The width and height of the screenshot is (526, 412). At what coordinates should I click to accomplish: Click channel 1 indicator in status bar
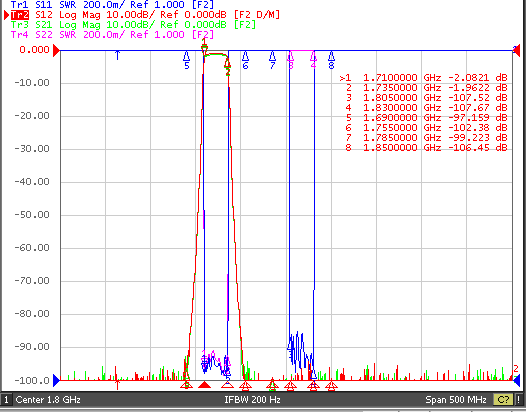(x=6, y=400)
